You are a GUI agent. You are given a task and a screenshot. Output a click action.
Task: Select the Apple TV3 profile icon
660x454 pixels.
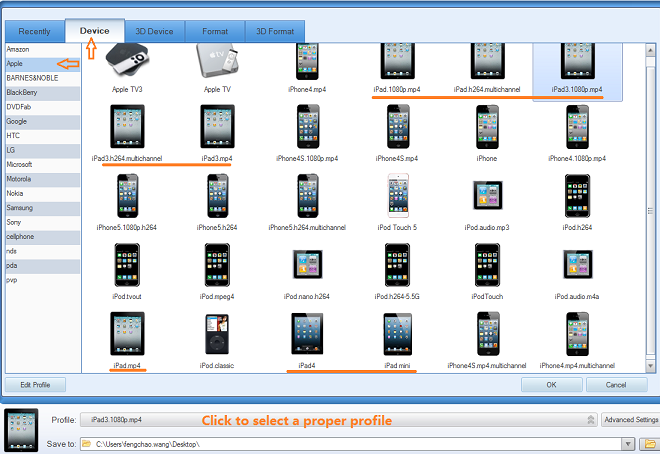pyautogui.click(x=127, y=60)
